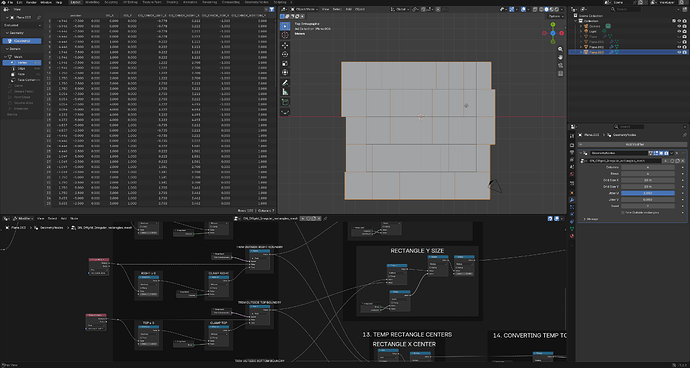Viewport: 690px width, 368px height.
Task: Toggle camera view gizmo in viewport
Action: click(560, 65)
